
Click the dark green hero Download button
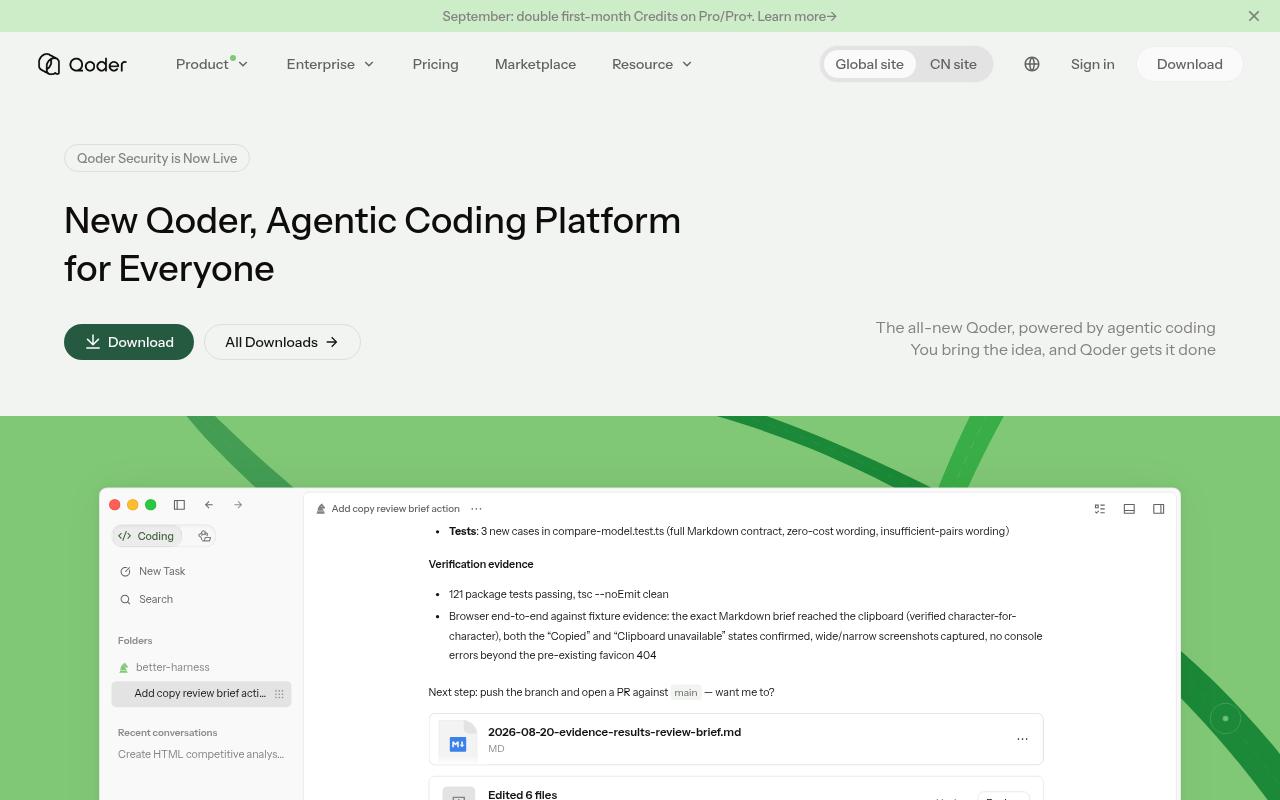point(129,342)
